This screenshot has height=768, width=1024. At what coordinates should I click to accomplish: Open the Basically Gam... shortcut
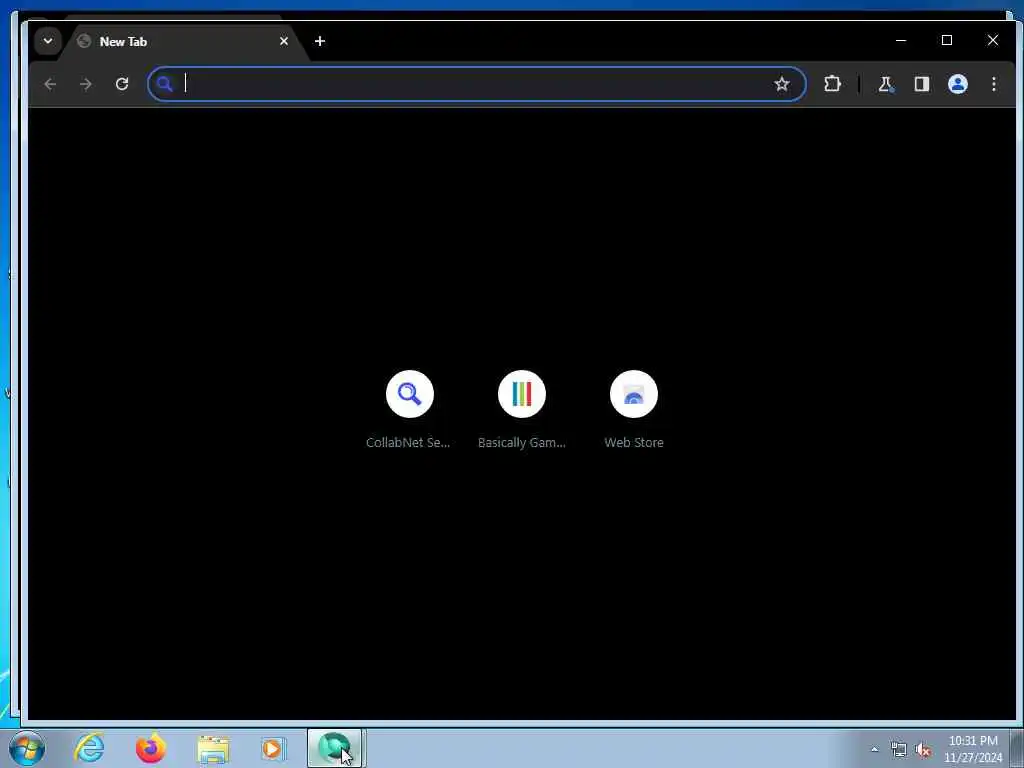[x=521, y=409]
